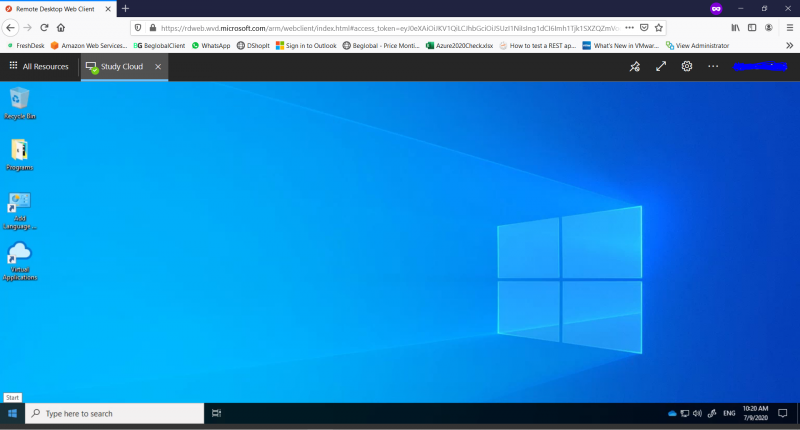Open the Firefox account icon
The height and width of the screenshot is (430, 800).
coord(769,28)
